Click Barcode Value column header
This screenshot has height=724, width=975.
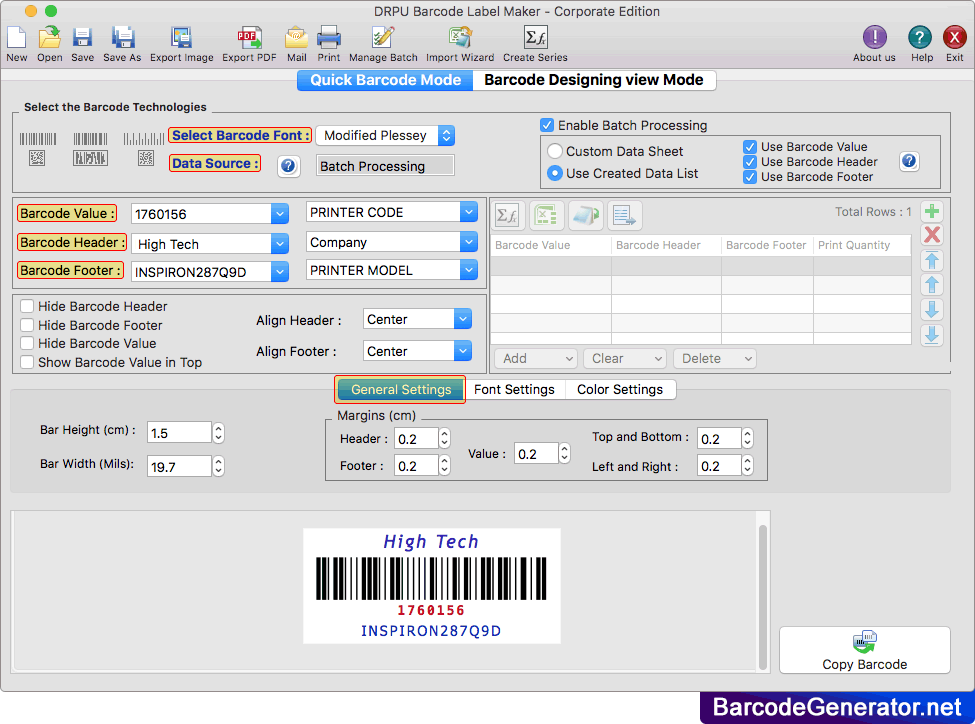551,245
